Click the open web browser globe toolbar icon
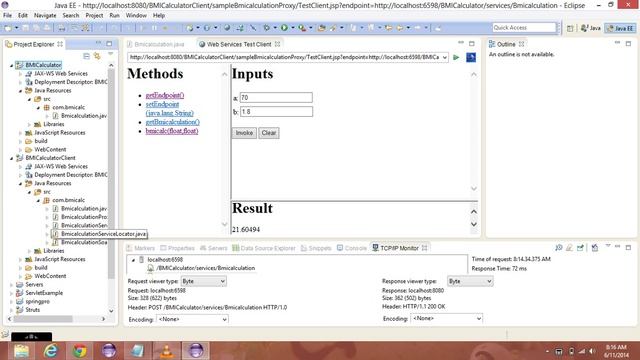Image resolution: width=640 pixels, height=360 pixels. [227, 28]
